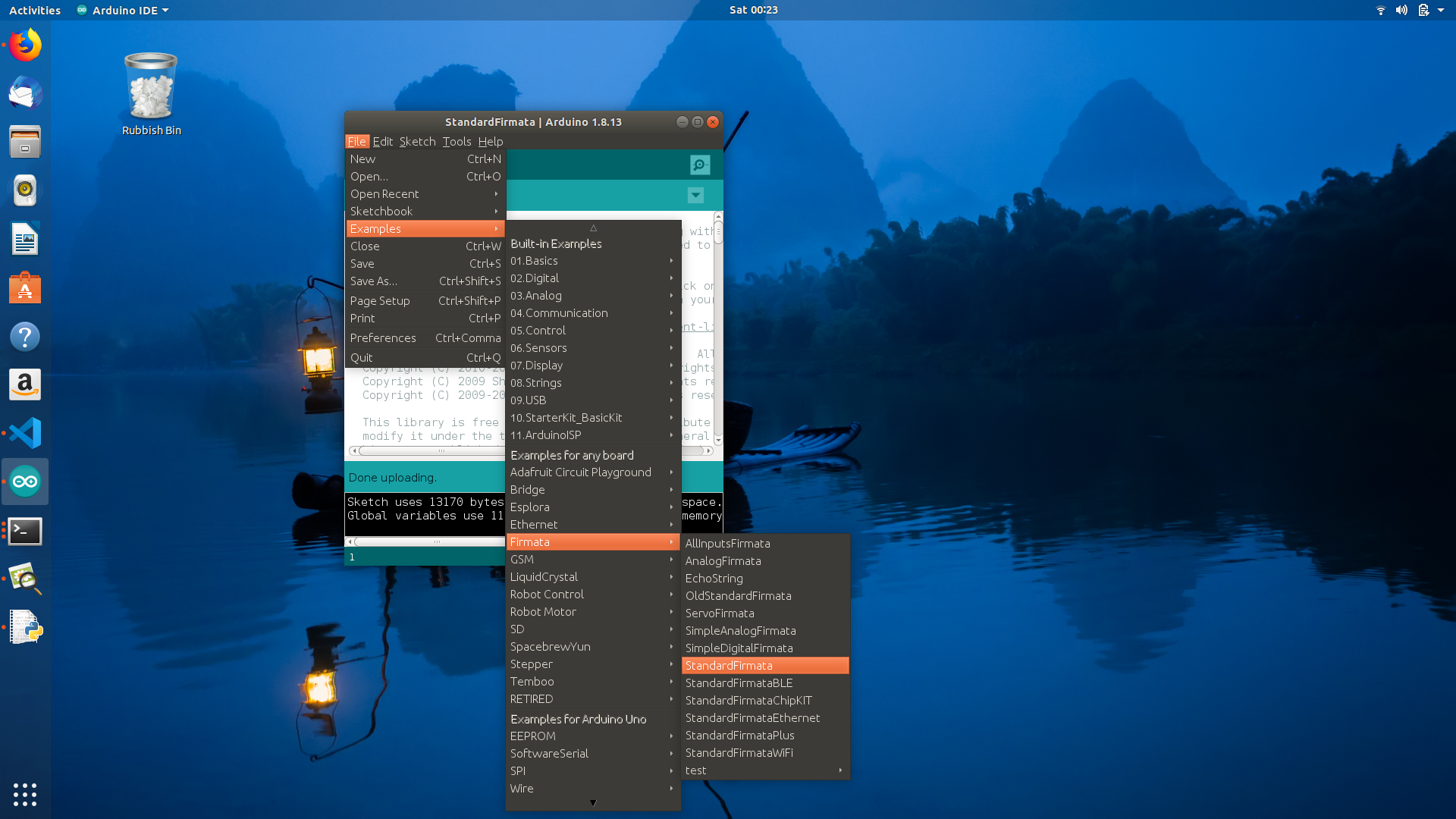This screenshot has width=1456, height=819.
Task: Open the AllInputsFirmata example
Action: pos(765,543)
